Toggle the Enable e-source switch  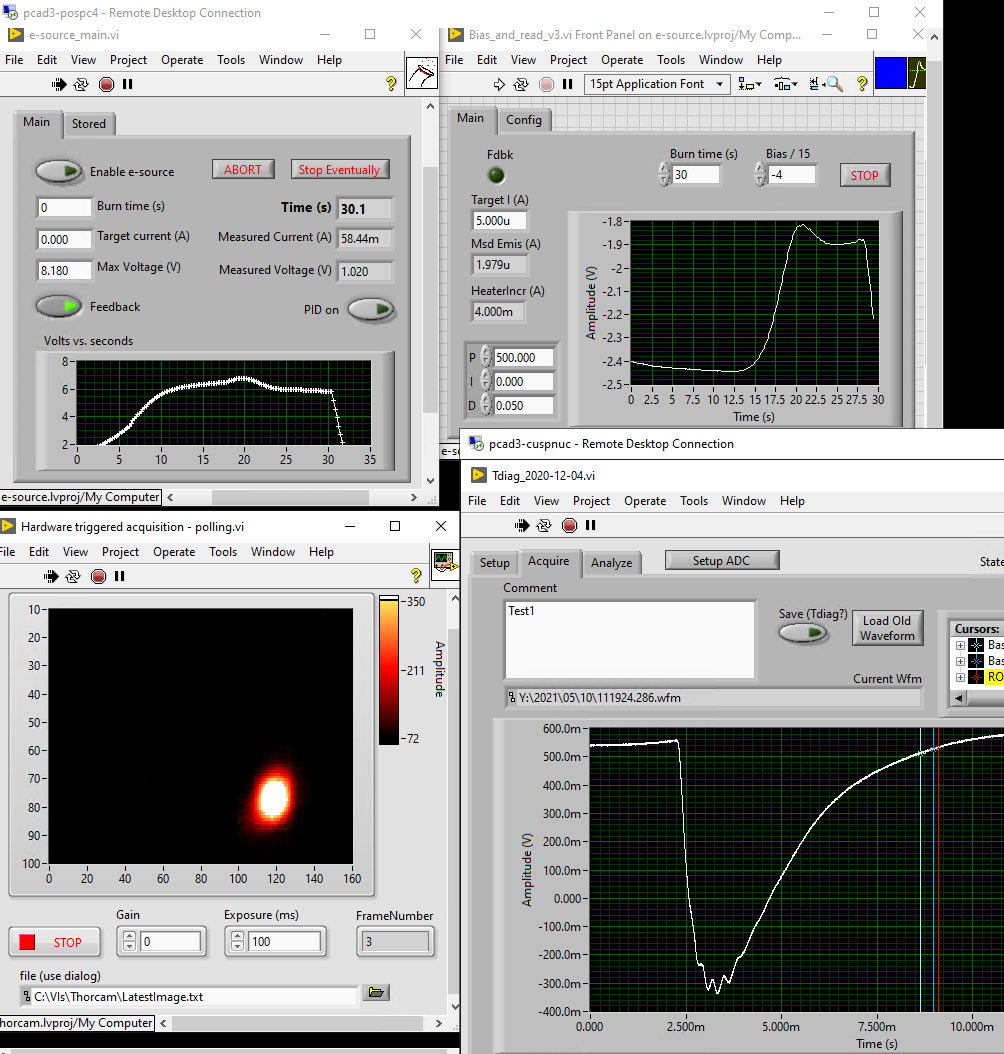pos(60,172)
